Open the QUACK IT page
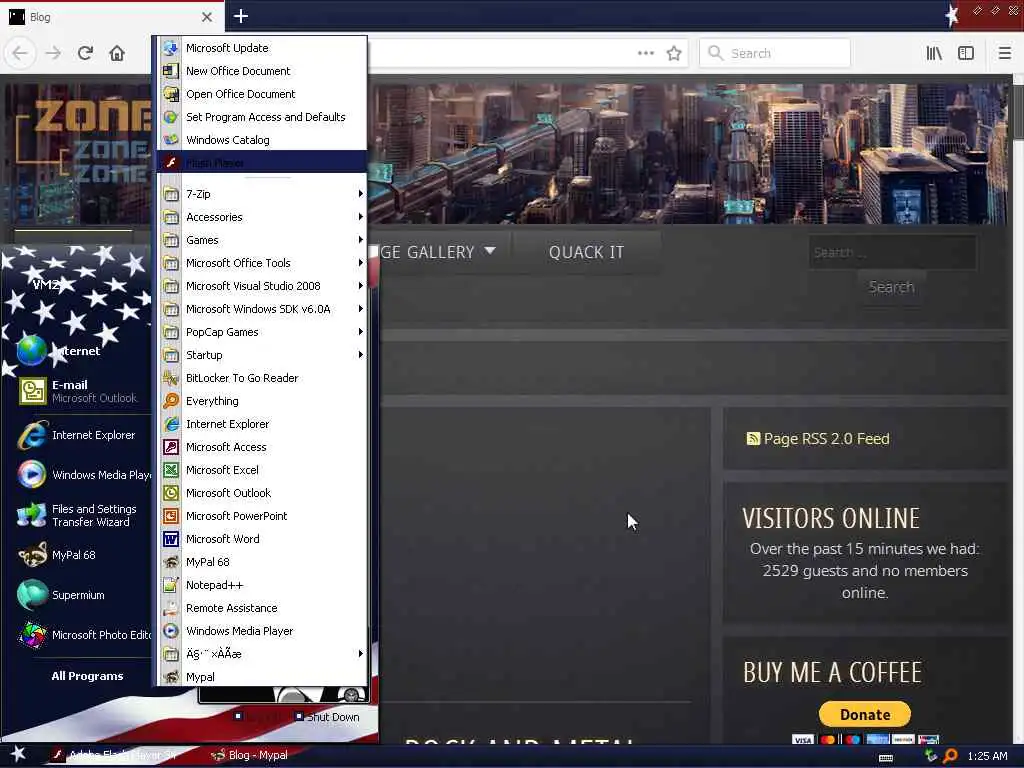The width and height of the screenshot is (1024, 768). click(586, 252)
